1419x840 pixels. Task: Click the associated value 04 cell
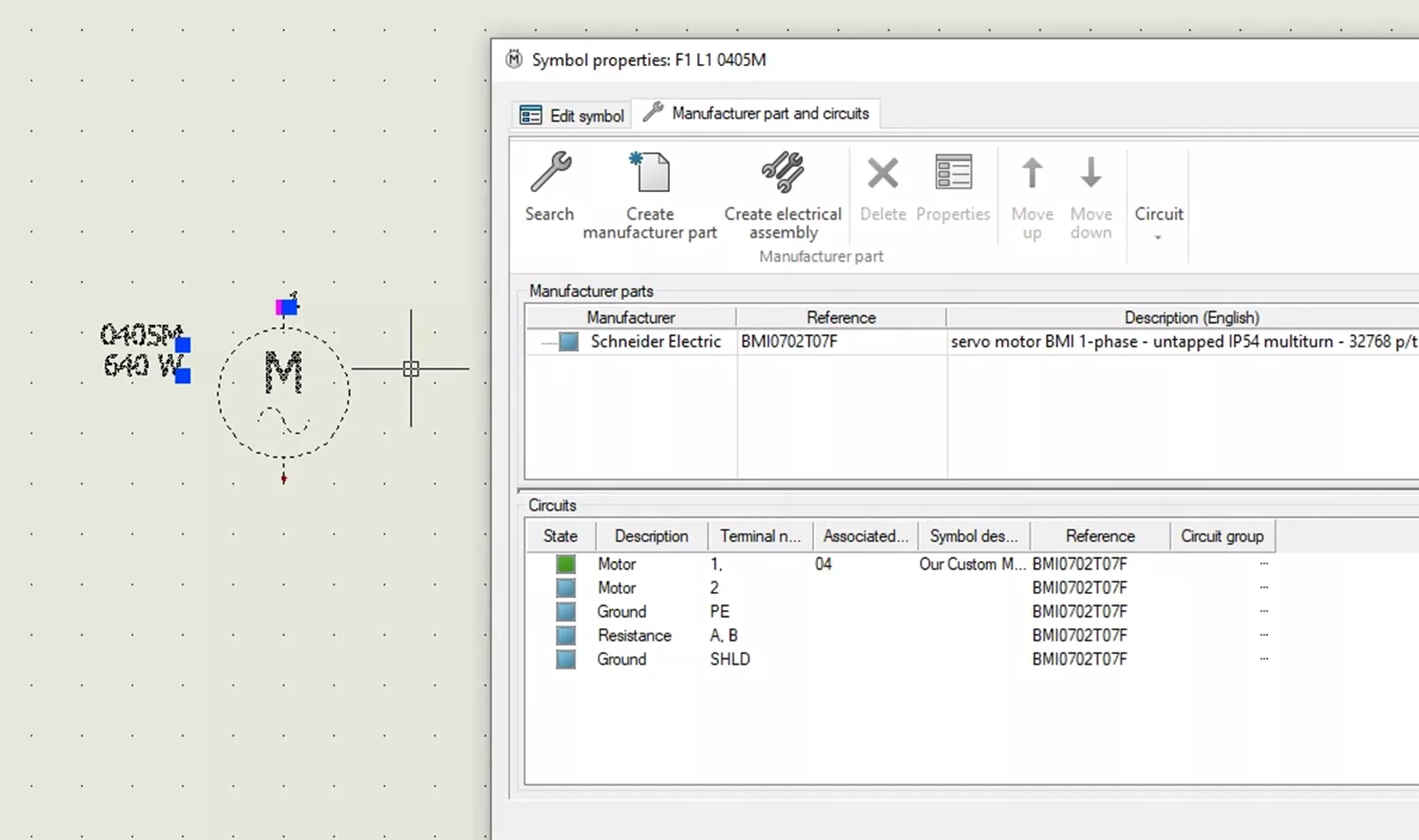click(x=823, y=564)
